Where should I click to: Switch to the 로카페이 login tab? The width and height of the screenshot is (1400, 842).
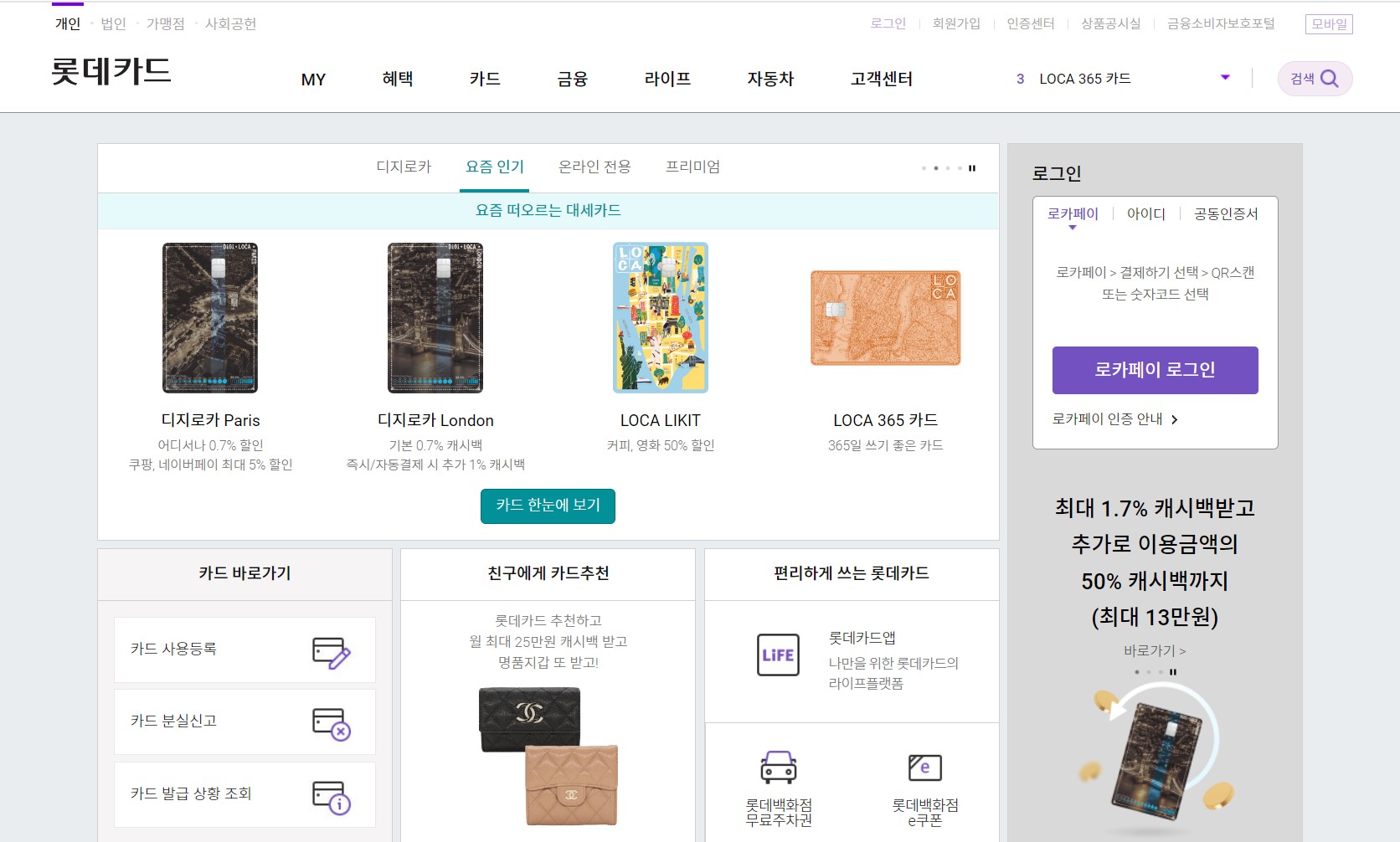click(1073, 214)
